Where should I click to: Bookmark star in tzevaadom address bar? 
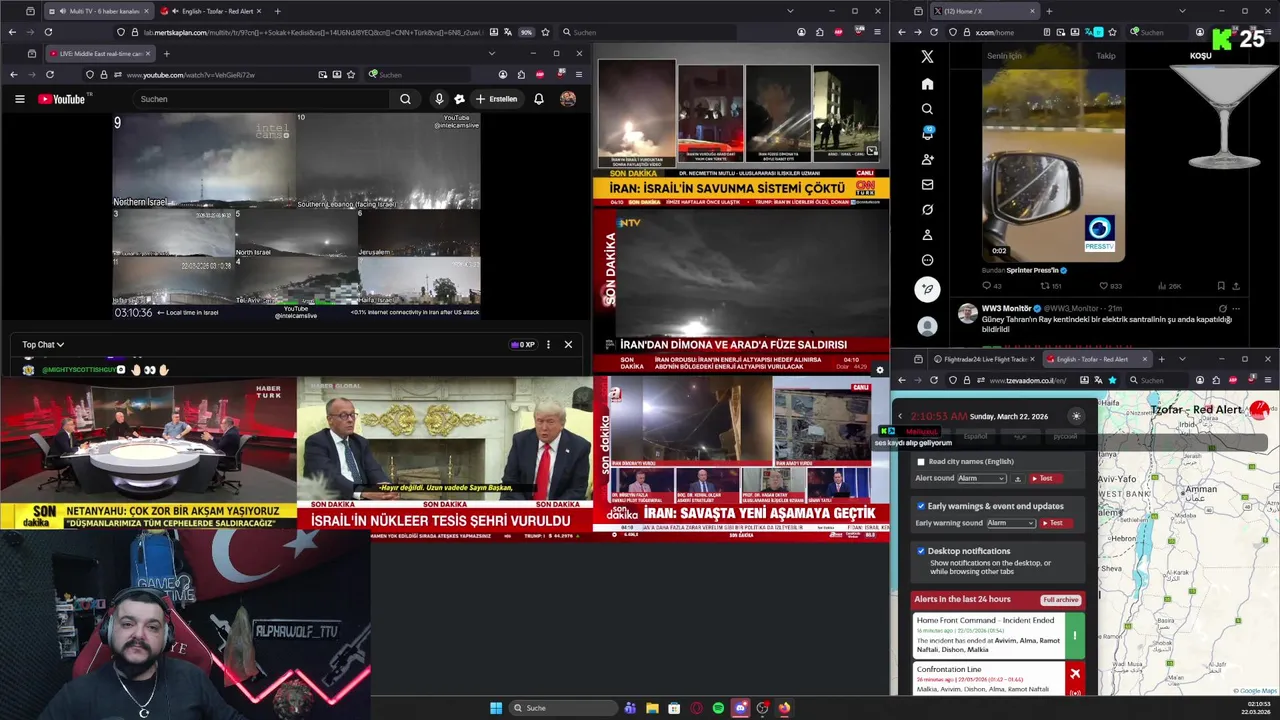pos(1112,380)
